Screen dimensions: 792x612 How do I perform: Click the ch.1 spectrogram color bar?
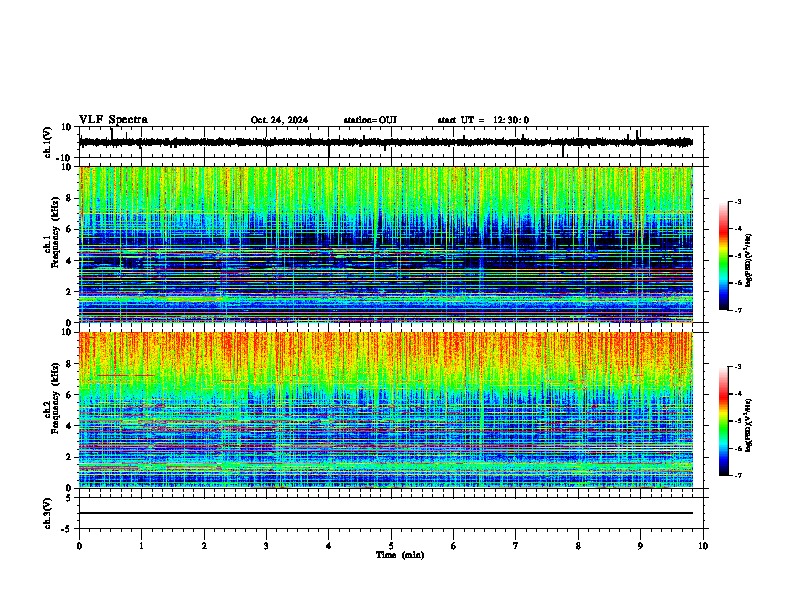724,256
